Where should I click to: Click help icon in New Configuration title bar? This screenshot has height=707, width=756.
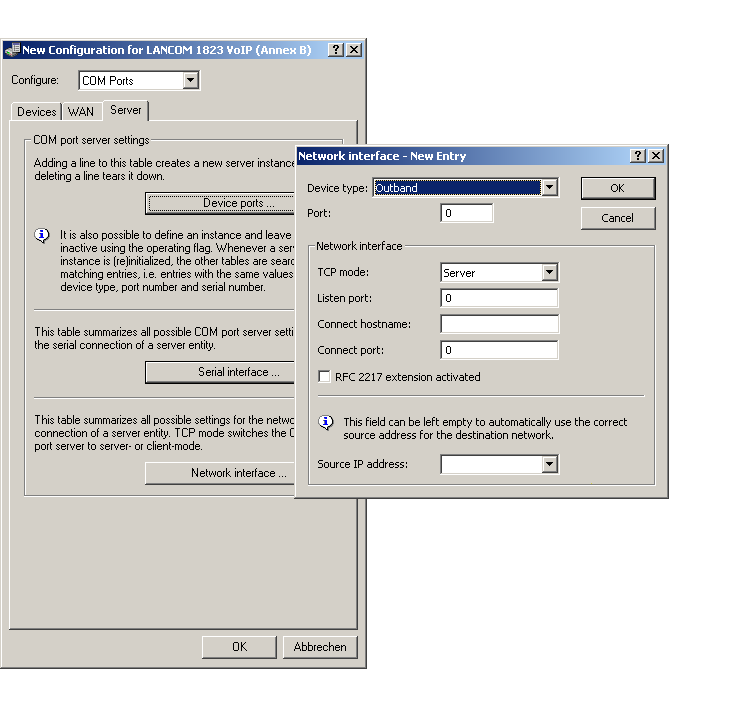coord(335,50)
